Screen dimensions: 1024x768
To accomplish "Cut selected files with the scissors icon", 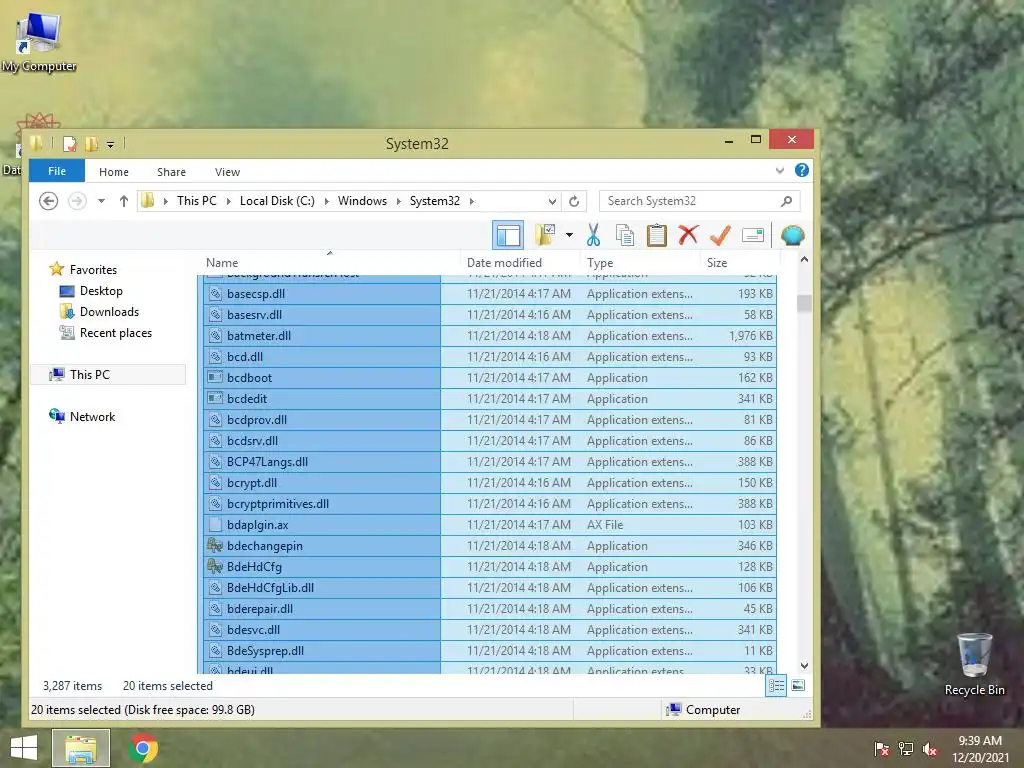I will pos(593,235).
